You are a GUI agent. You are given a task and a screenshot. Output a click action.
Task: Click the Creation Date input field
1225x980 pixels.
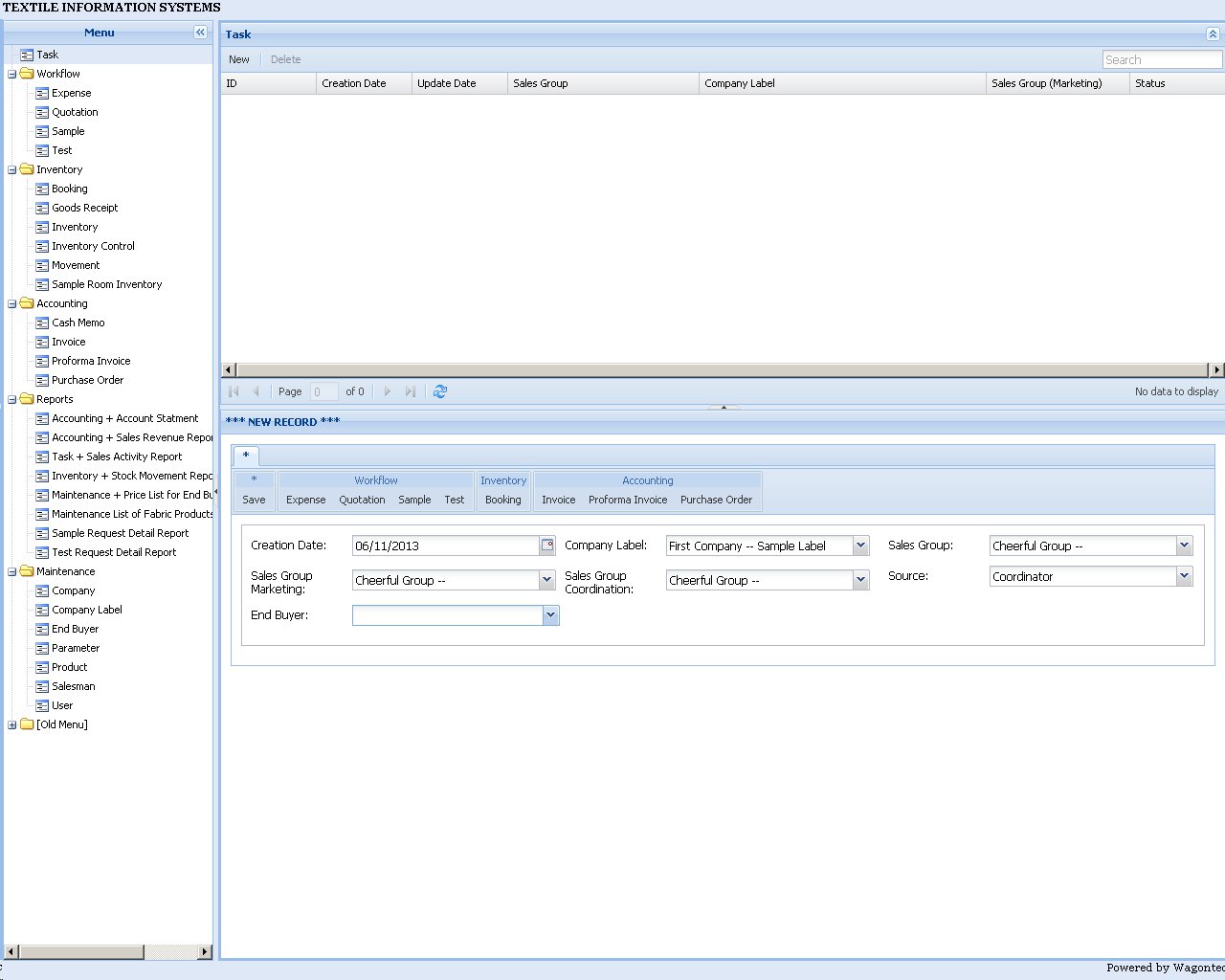click(446, 546)
